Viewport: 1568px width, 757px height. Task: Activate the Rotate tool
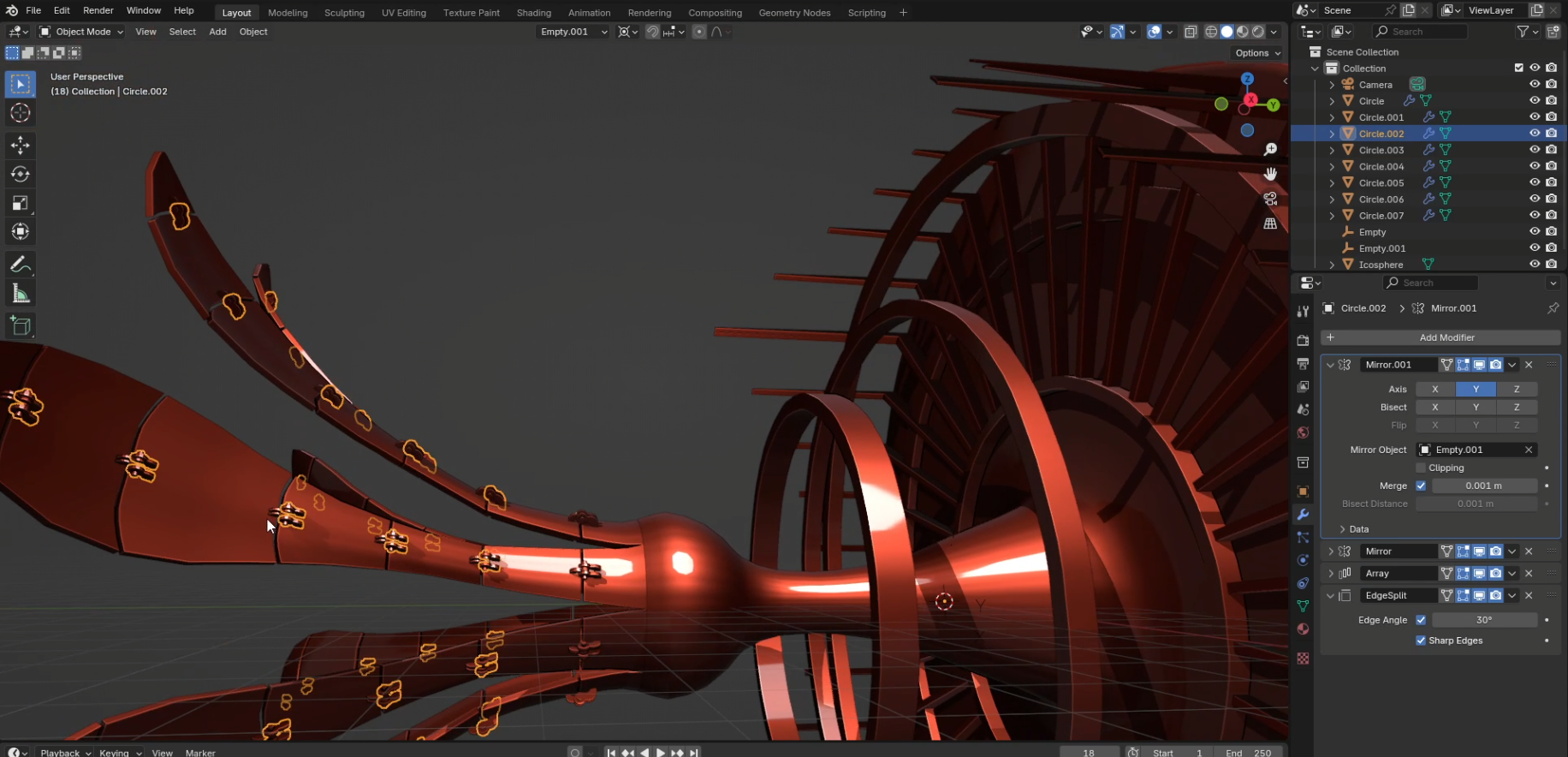[21, 175]
